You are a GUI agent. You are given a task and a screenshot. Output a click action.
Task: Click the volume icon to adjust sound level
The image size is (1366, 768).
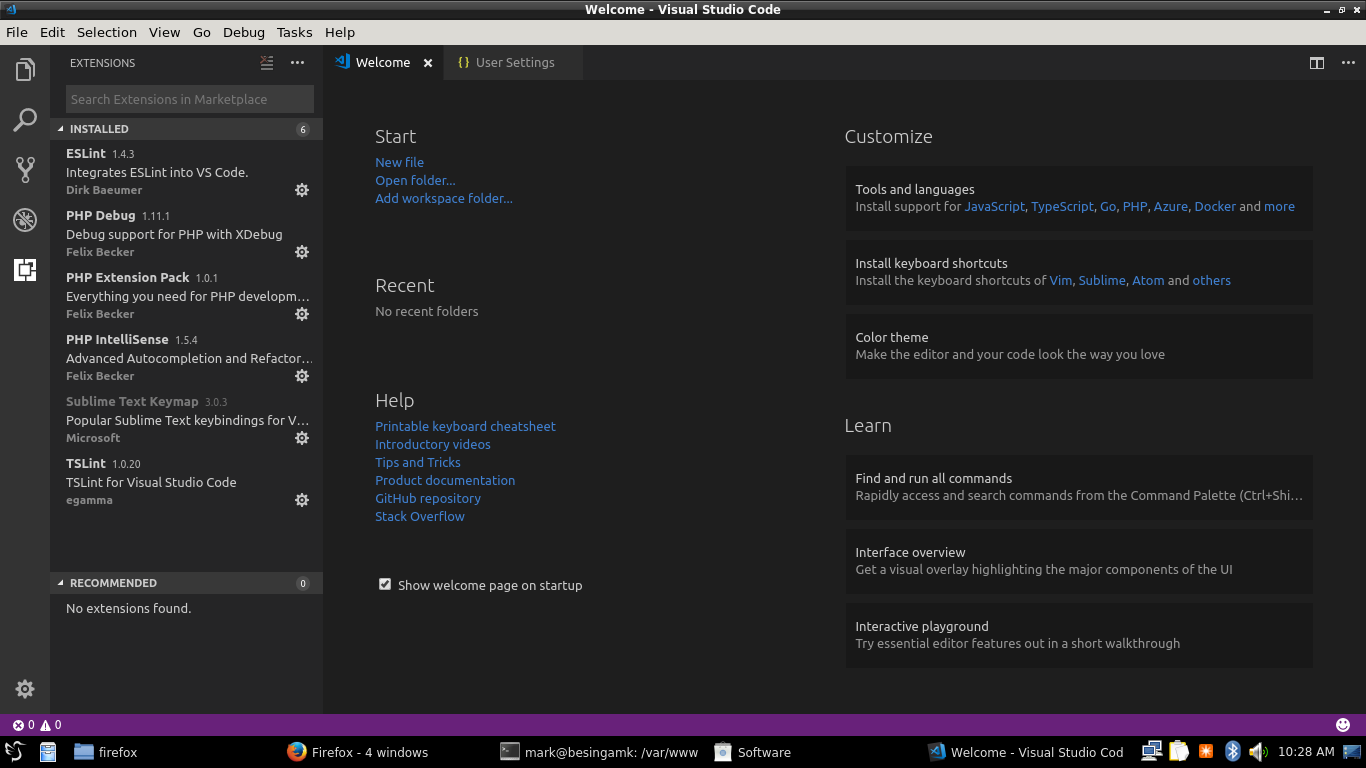(1256, 751)
